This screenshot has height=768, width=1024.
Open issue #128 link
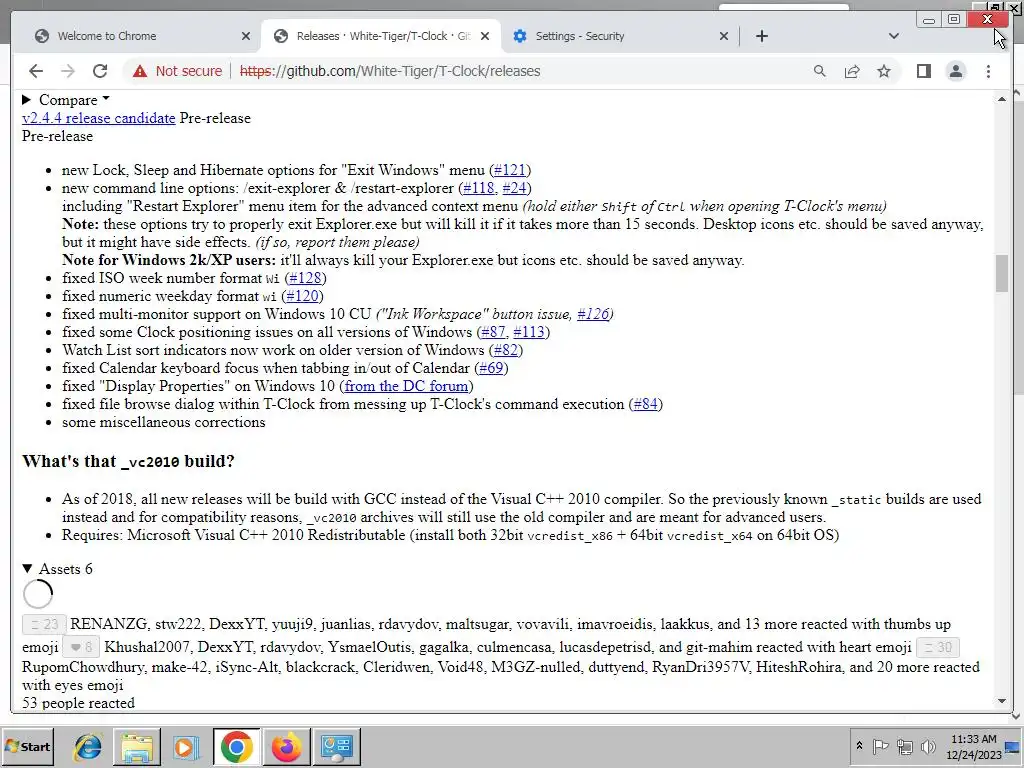[306, 278]
